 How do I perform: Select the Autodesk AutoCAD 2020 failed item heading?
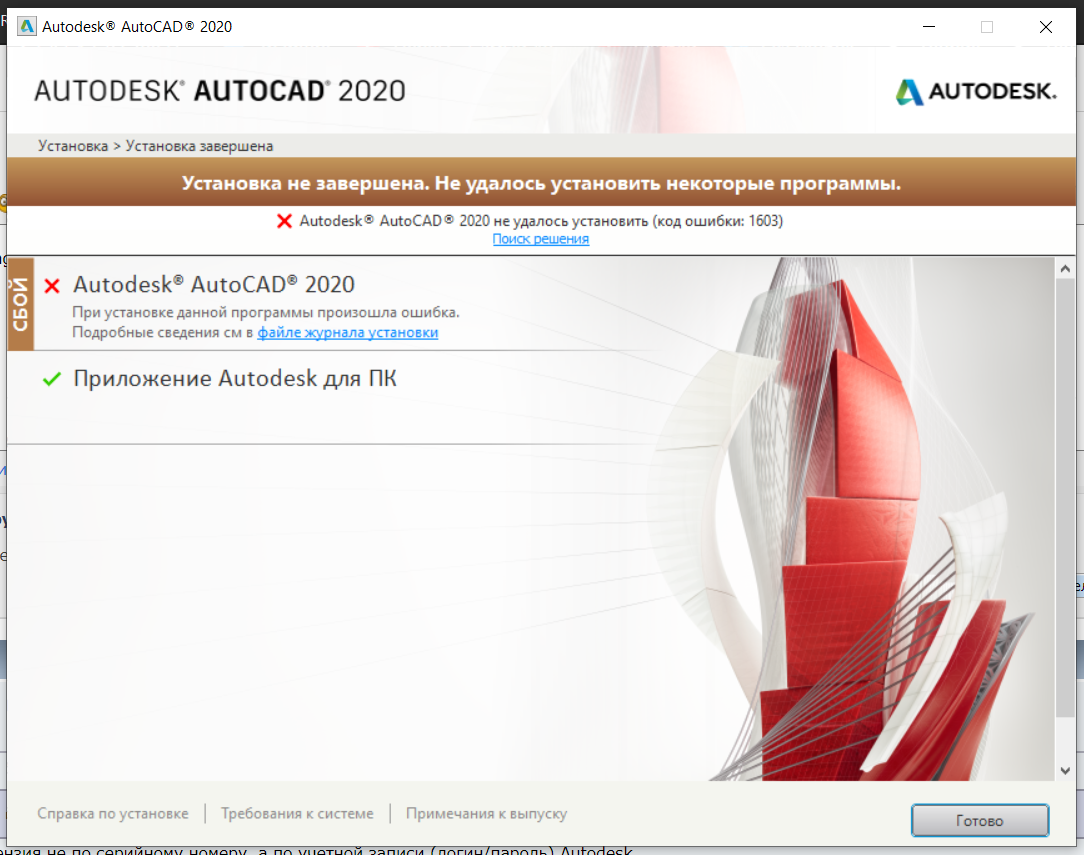214,285
